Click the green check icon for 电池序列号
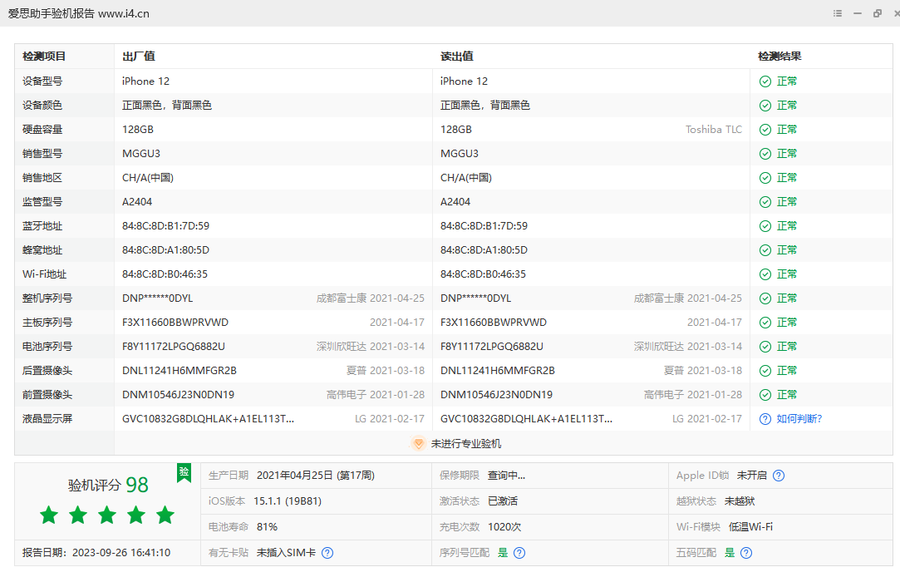 (x=765, y=347)
